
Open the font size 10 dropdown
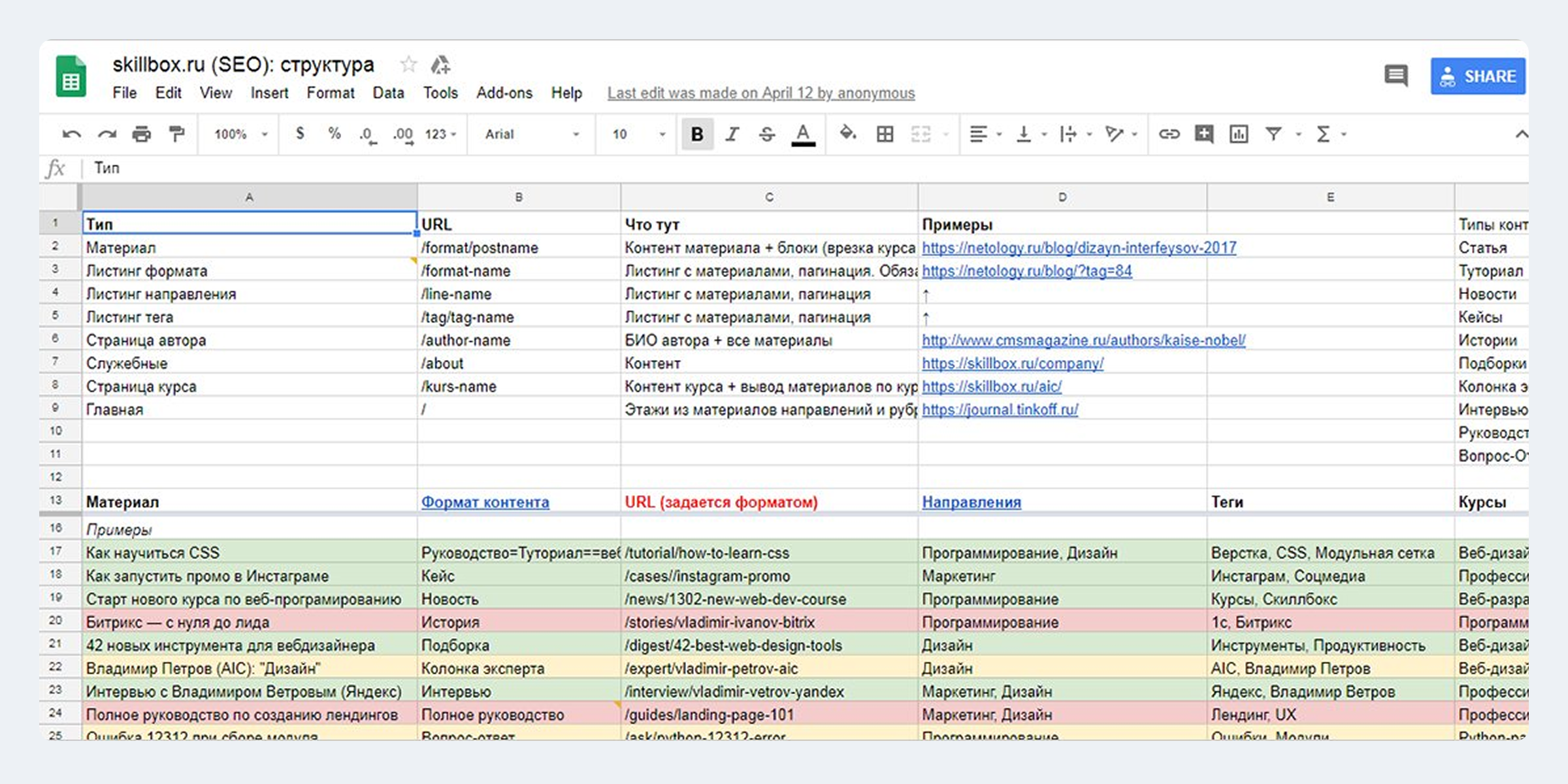(x=639, y=135)
